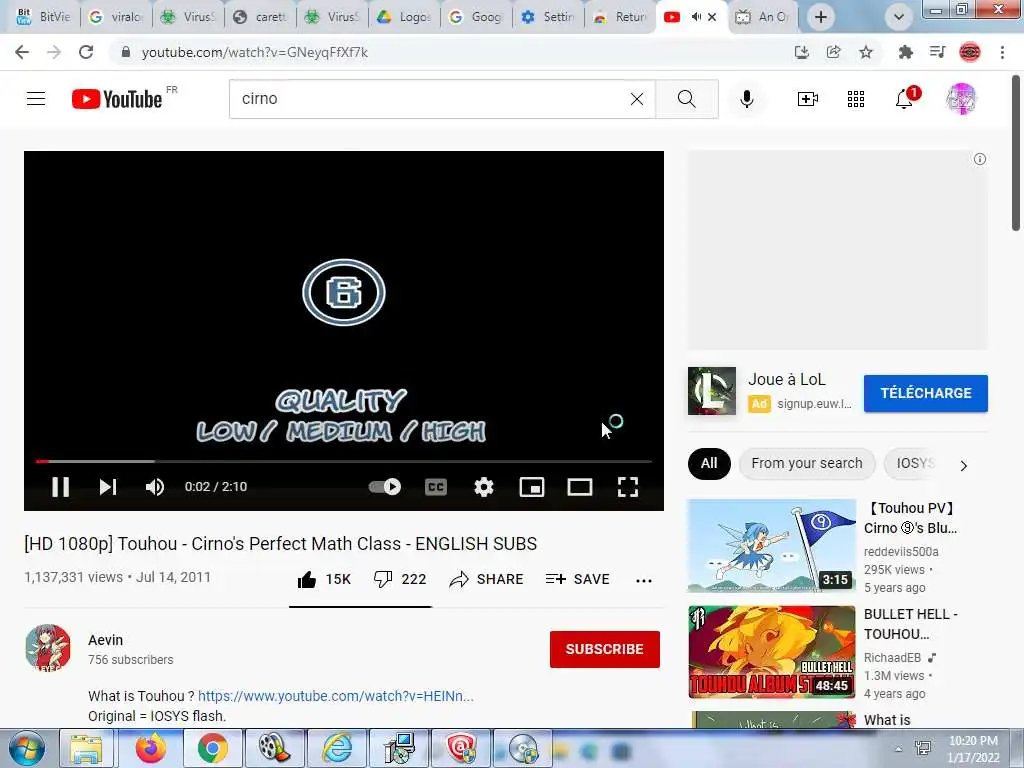This screenshot has height=768, width=1024.
Task: Click the page vertical scrollbar
Action: click(1016, 153)
